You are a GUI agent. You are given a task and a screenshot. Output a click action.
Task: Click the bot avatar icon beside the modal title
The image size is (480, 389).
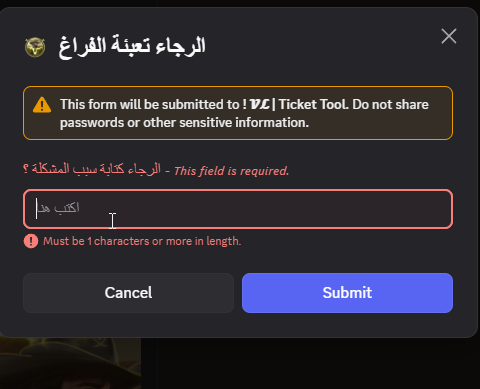coord(35,47)
